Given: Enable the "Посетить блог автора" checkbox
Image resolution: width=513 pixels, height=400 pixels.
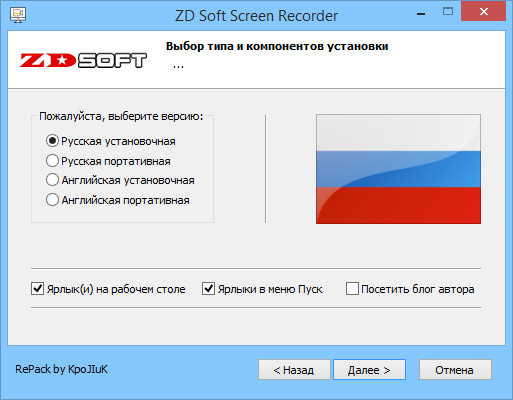Looking at the screenshot, I should click(352, 289).
